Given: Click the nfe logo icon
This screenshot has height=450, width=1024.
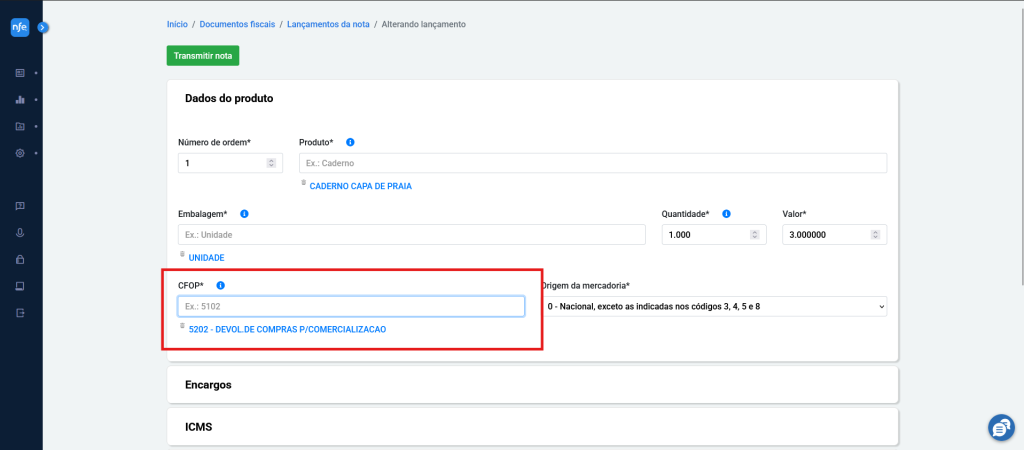Looking at the screenshot, I should click(20, 28).
